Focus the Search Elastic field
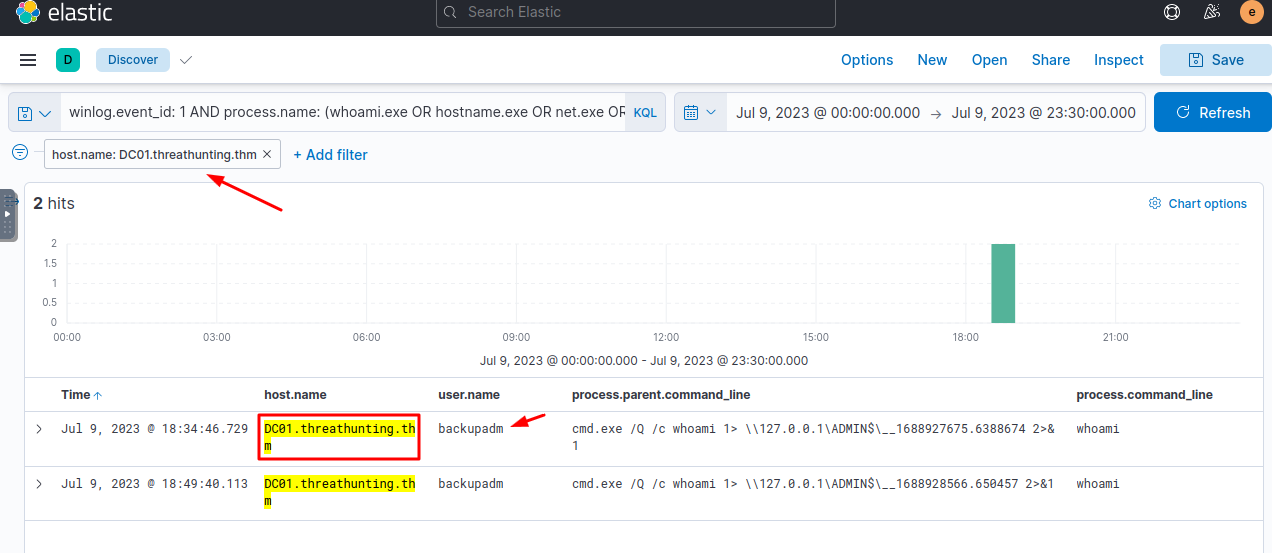This screenshot has width=1272, height=553. (x=635, y=13)
